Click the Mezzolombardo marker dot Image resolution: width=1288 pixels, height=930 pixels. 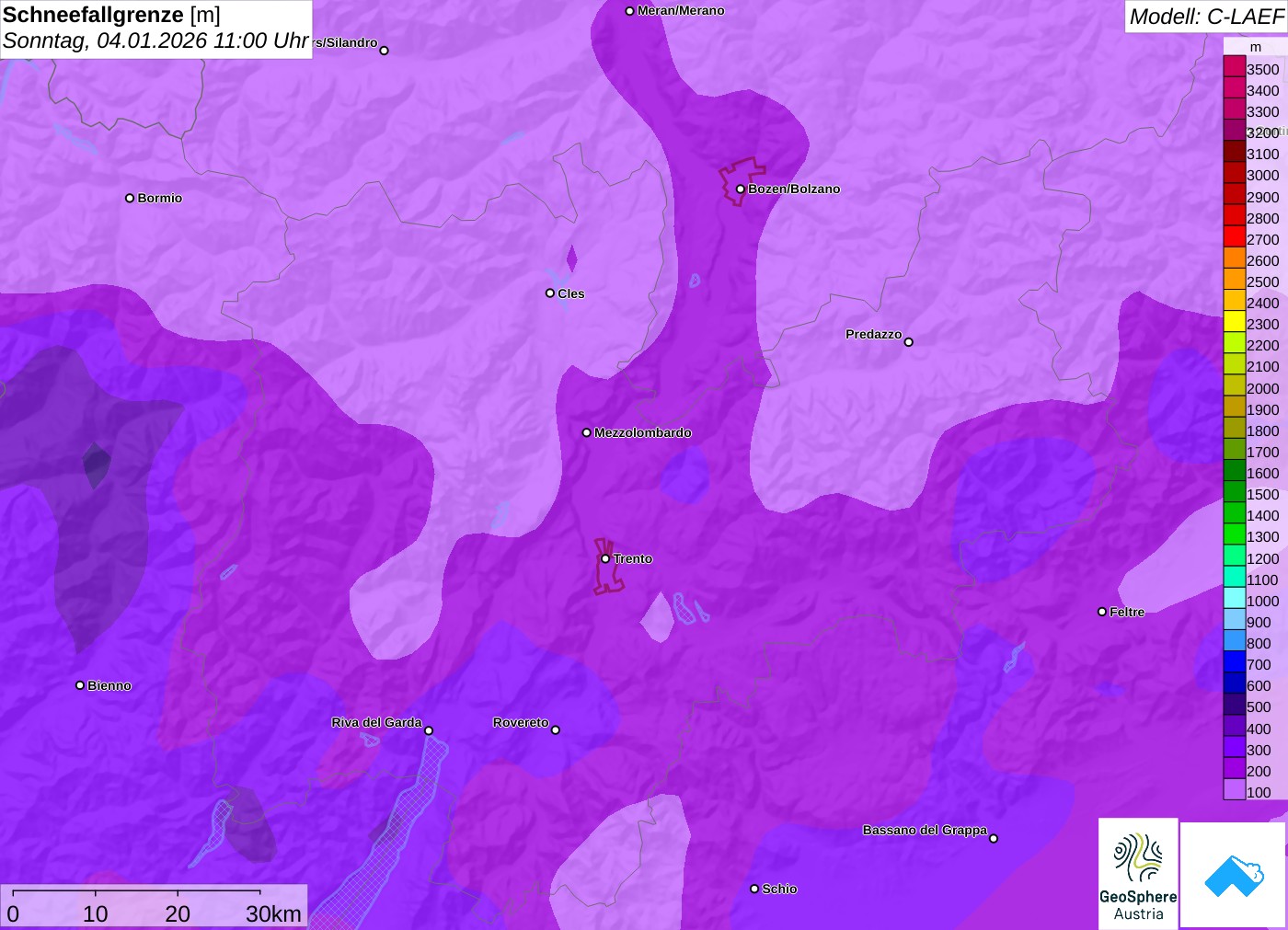pos(587,432)
